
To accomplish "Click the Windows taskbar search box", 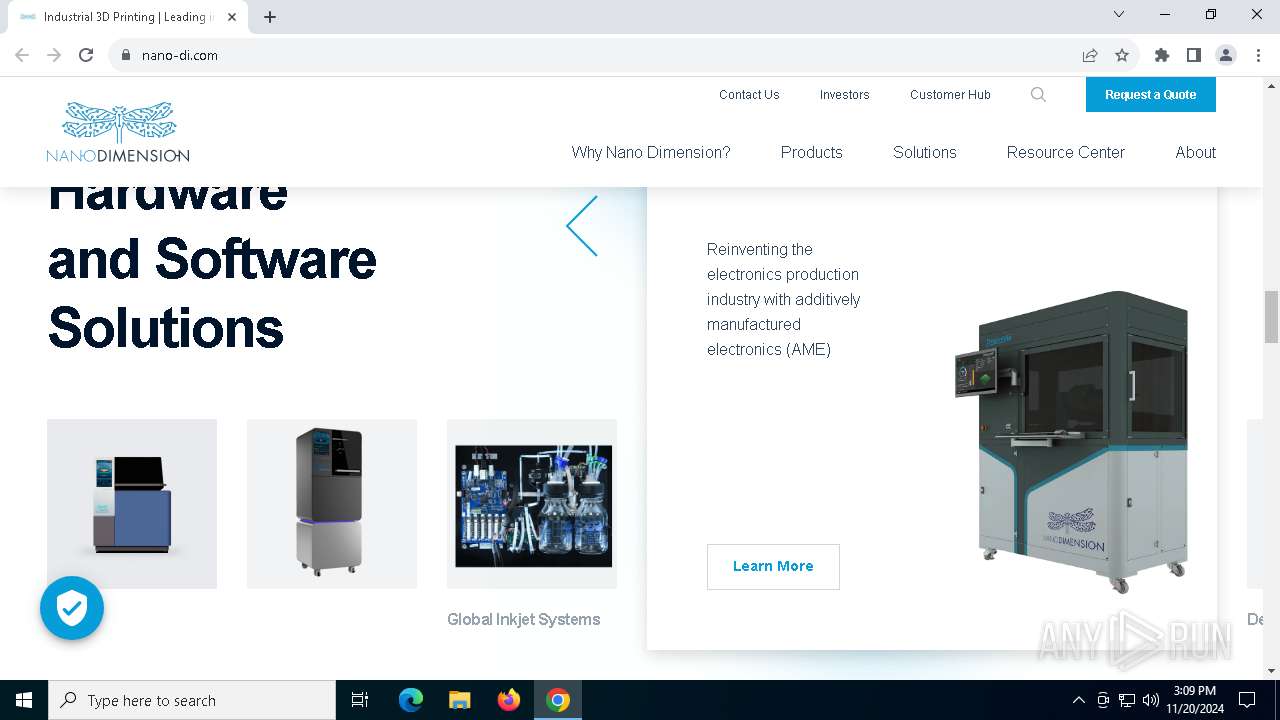I will [x=192, y=700].
